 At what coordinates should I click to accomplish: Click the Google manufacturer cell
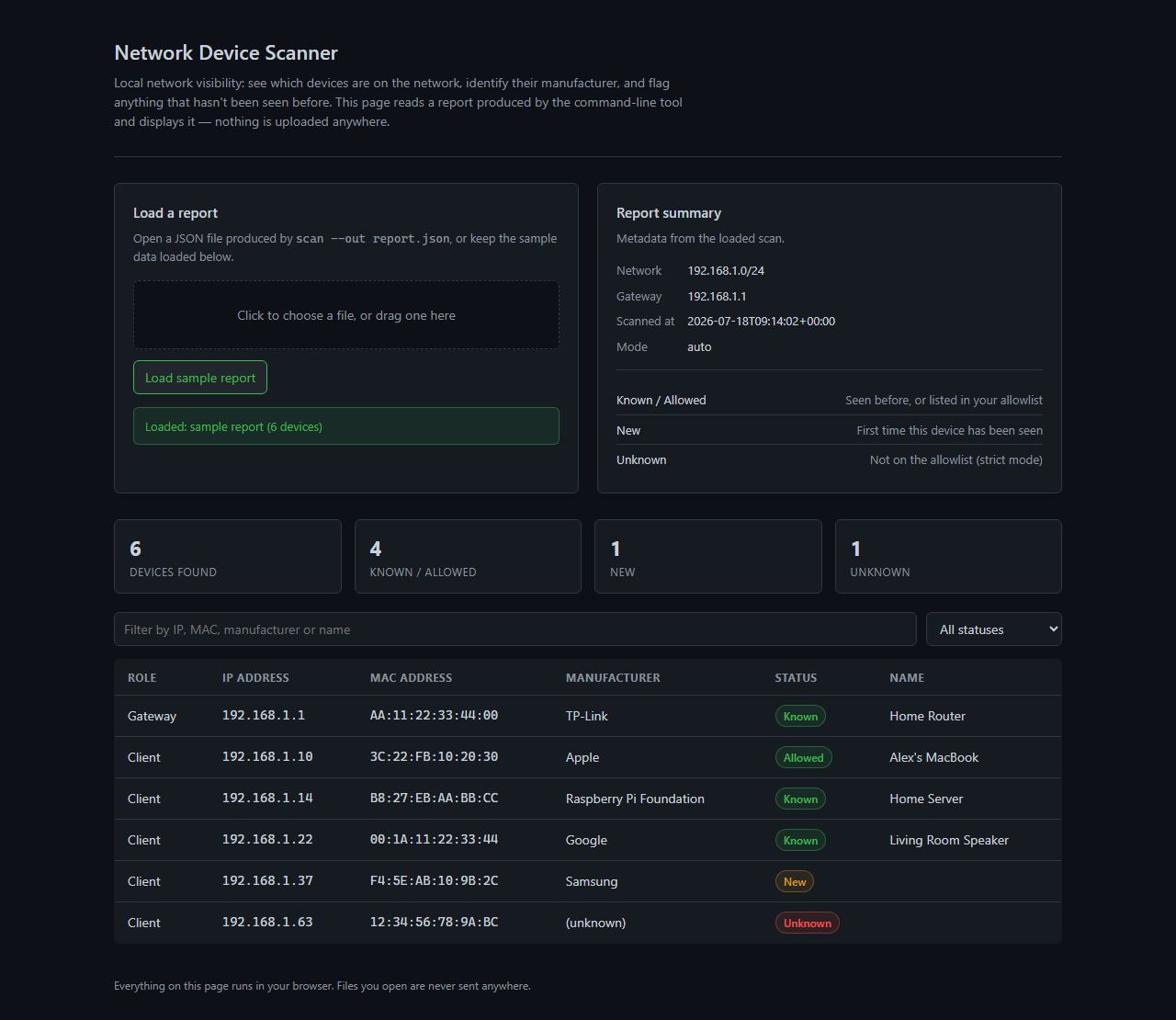click(586, 840)
